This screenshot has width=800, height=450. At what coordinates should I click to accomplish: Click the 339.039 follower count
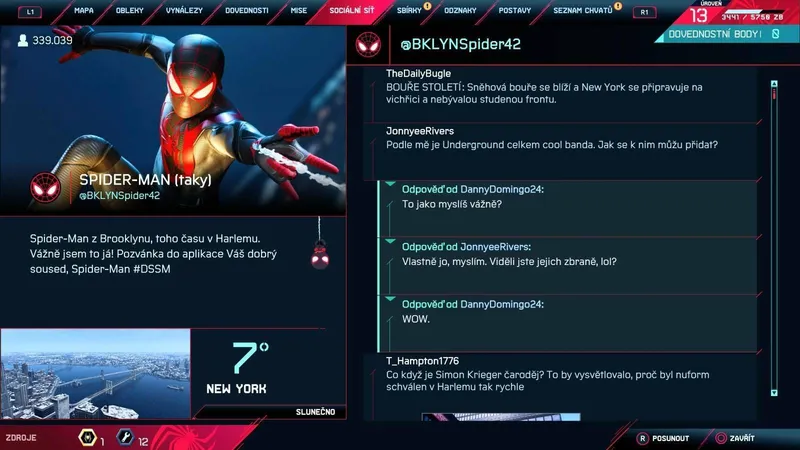click(53, 40)
